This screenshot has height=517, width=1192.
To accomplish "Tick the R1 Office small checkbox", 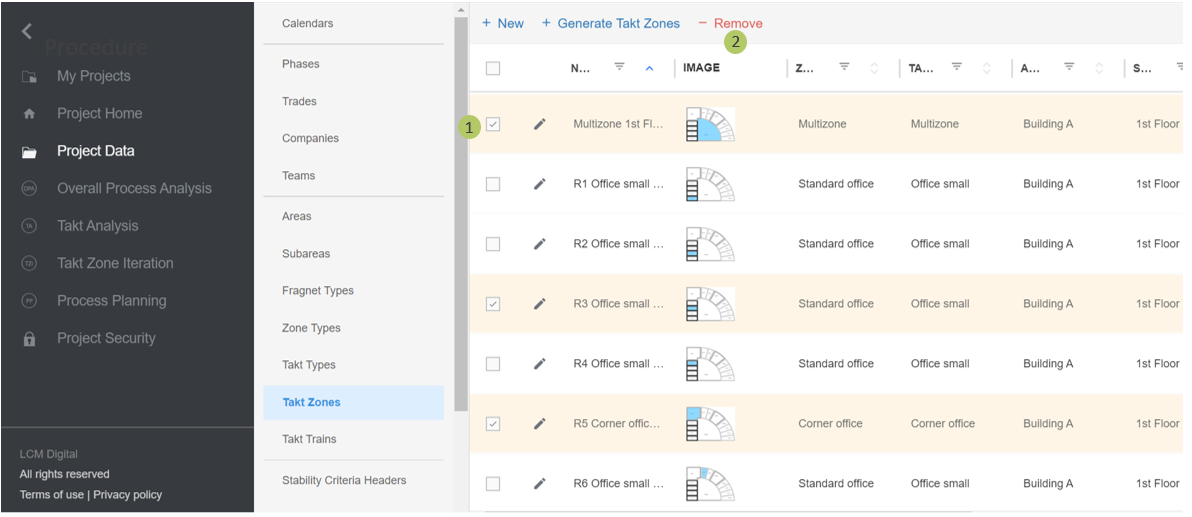I will (x=493, y=184).
